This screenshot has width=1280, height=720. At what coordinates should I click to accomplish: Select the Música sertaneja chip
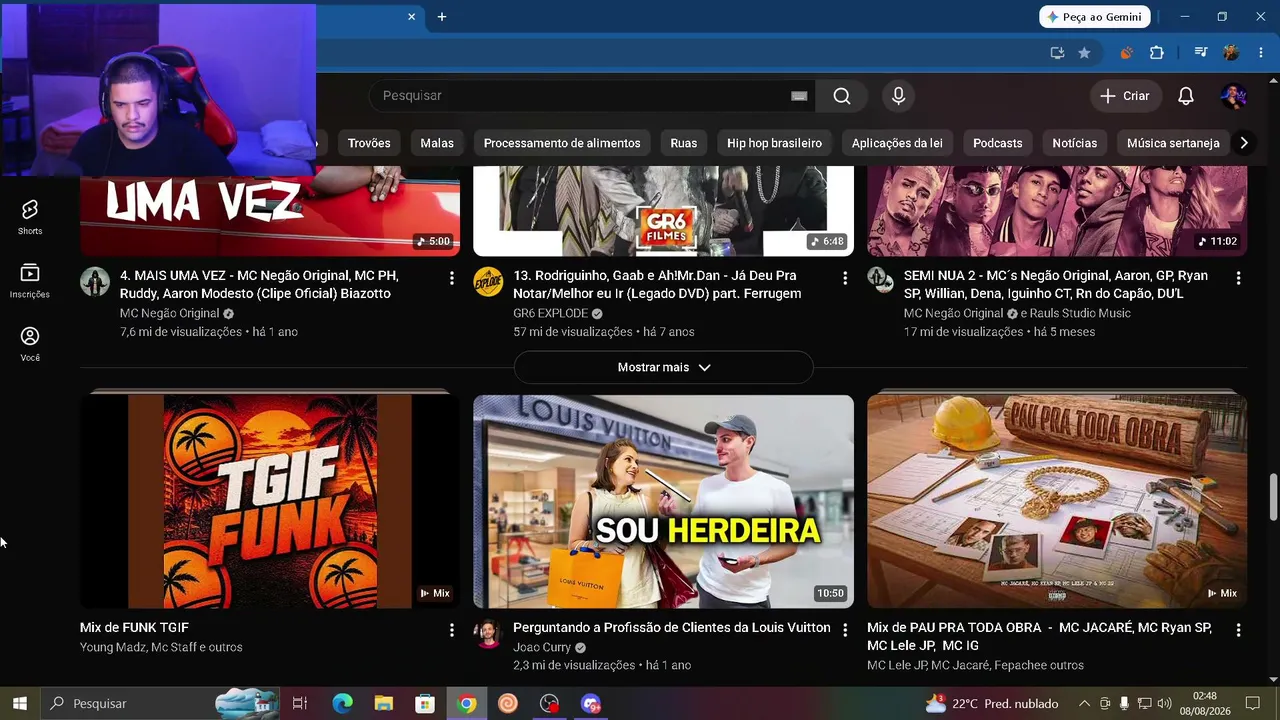[1173, 143]
